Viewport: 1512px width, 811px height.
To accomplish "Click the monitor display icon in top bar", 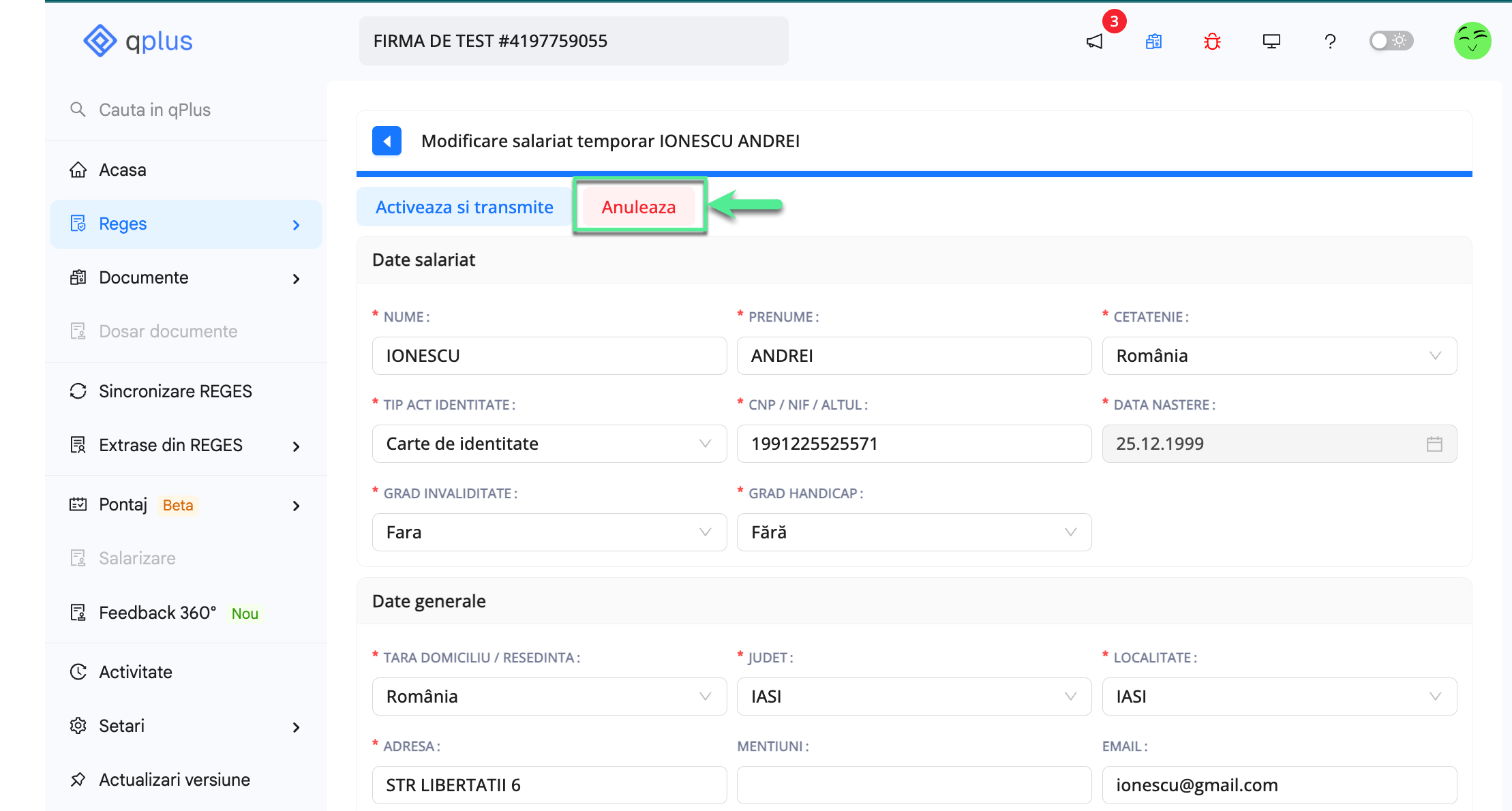I will [1271, 41].
